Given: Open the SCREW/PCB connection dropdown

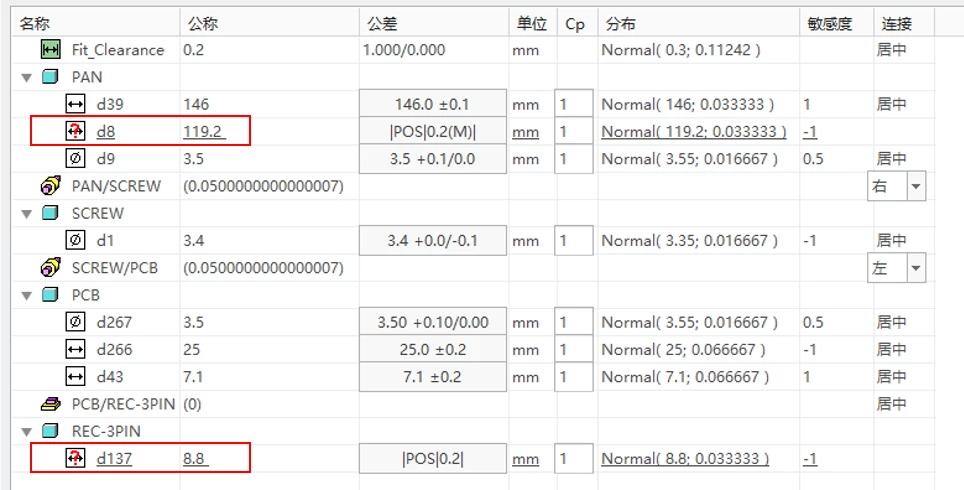Looking at the screenshot, I should (917, 268).
